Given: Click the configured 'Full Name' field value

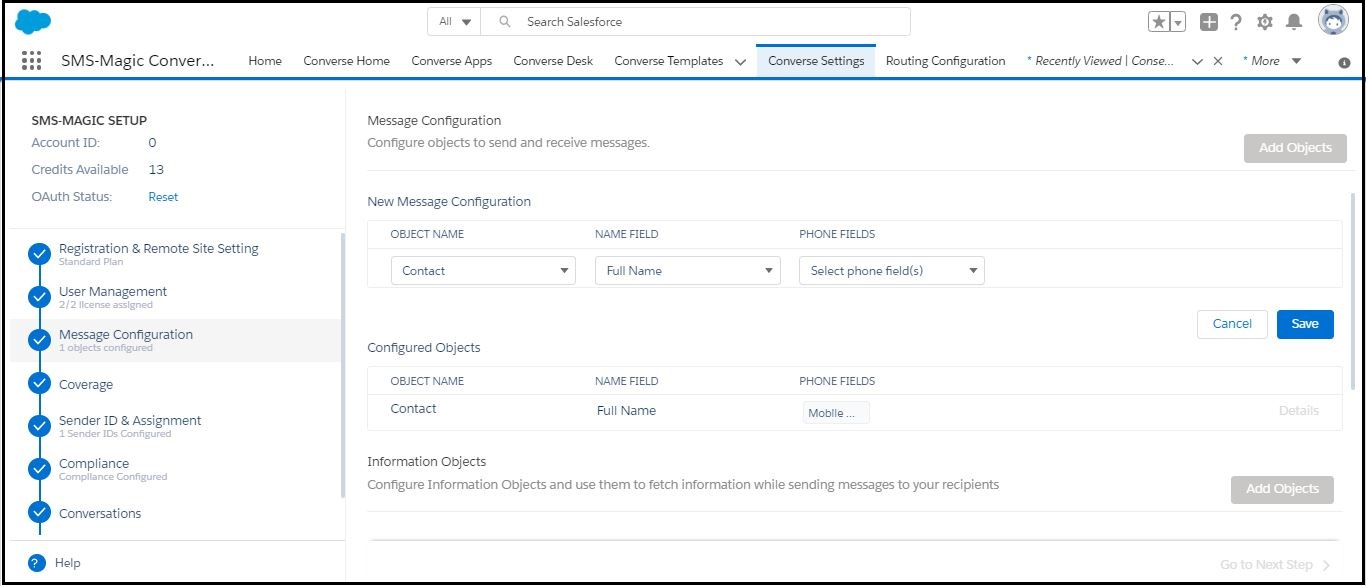Looking at the screenshot, I should click(x=626, y=410).
